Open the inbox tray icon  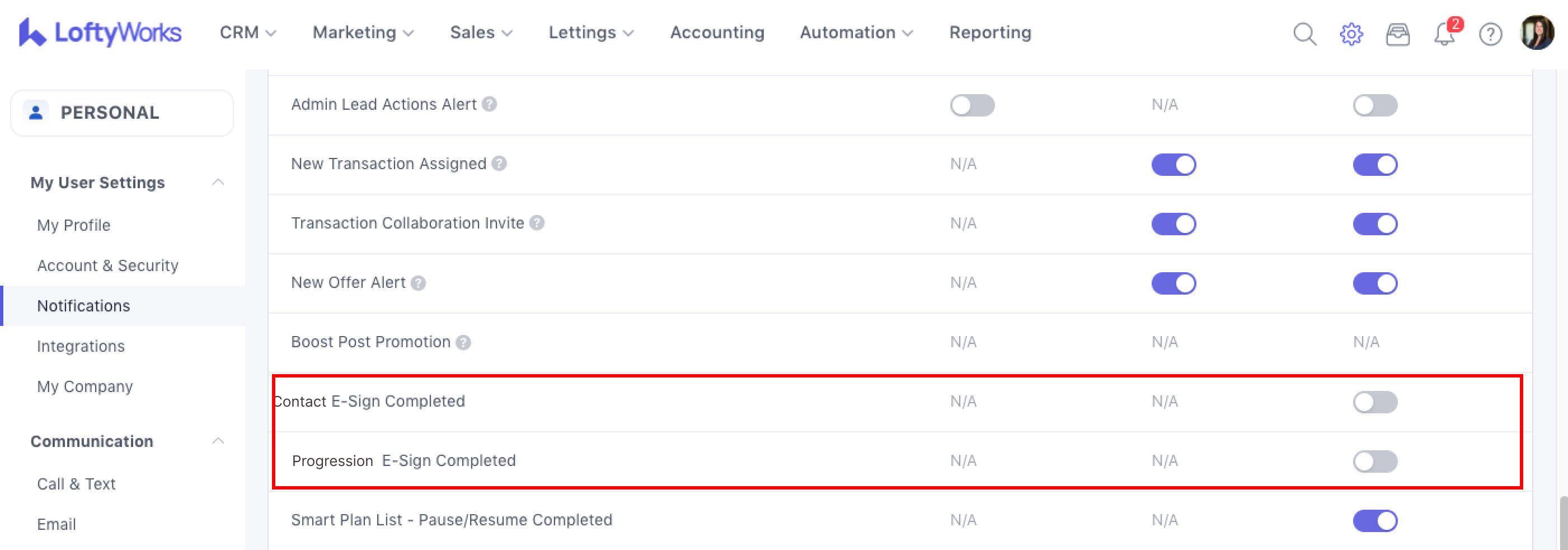pos(1397,34)
